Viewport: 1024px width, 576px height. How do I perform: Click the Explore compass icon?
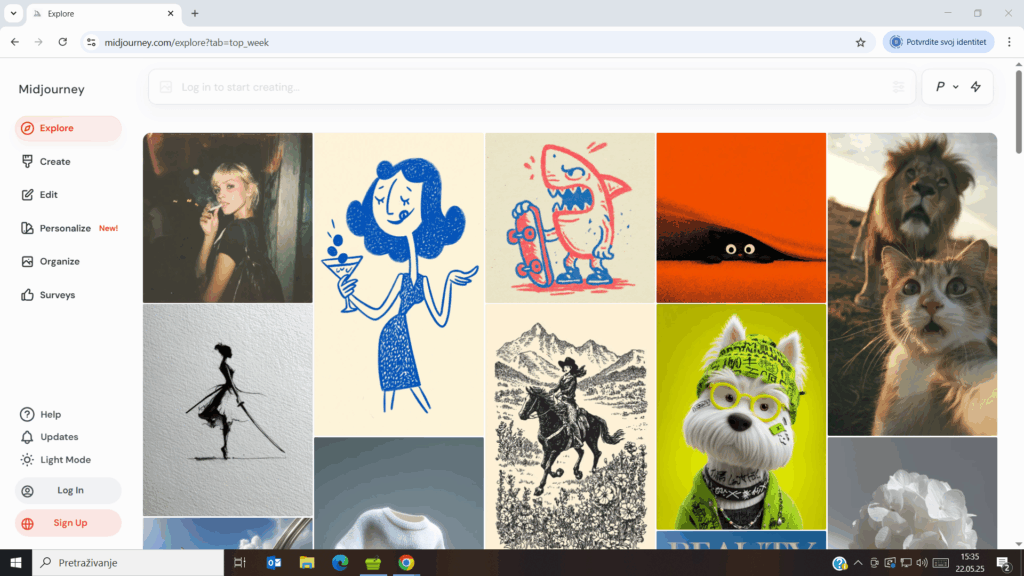tap(27, 128)
